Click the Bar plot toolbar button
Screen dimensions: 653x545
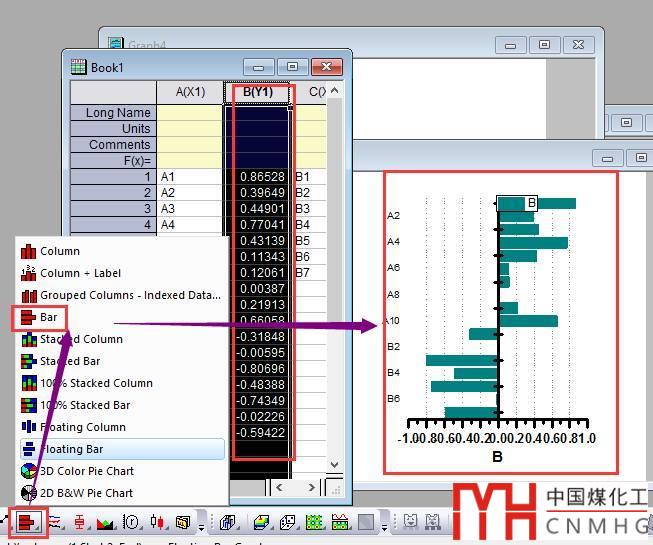27,522
